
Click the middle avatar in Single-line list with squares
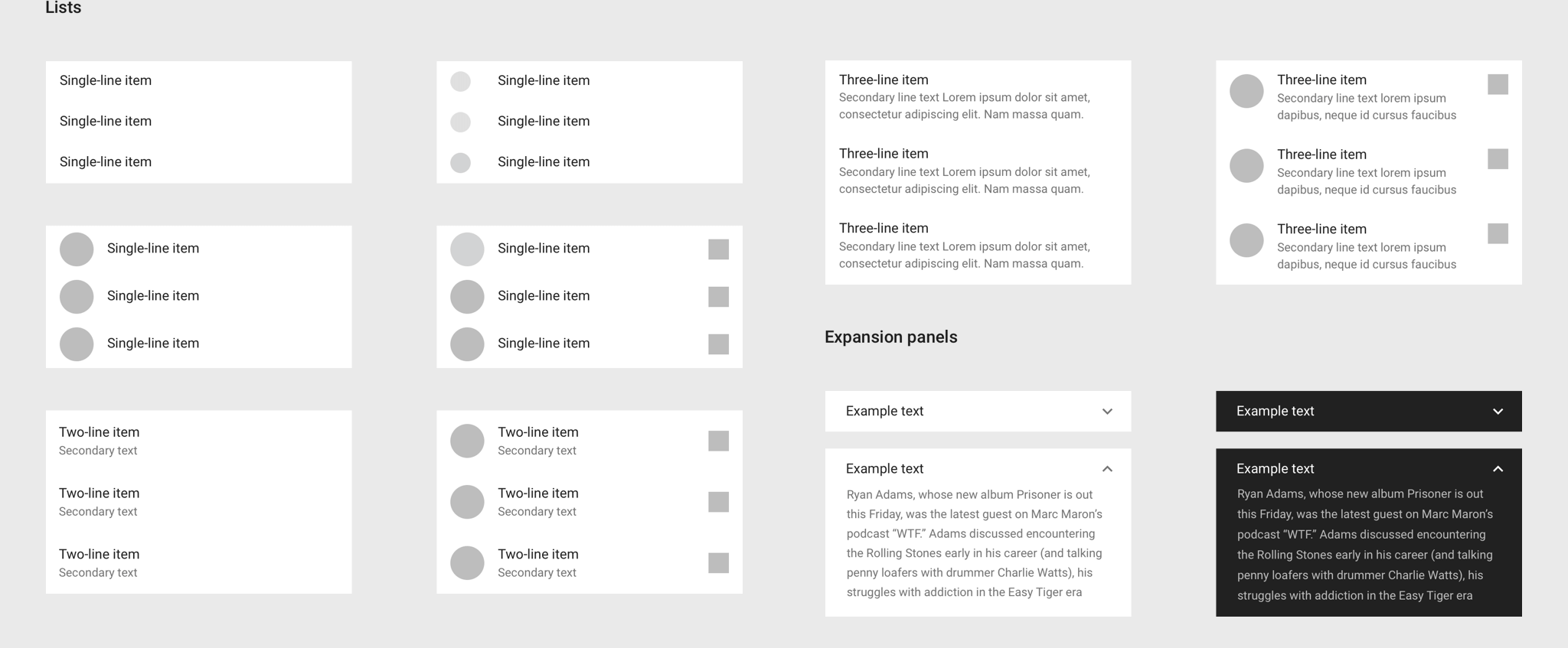(467, 297)
